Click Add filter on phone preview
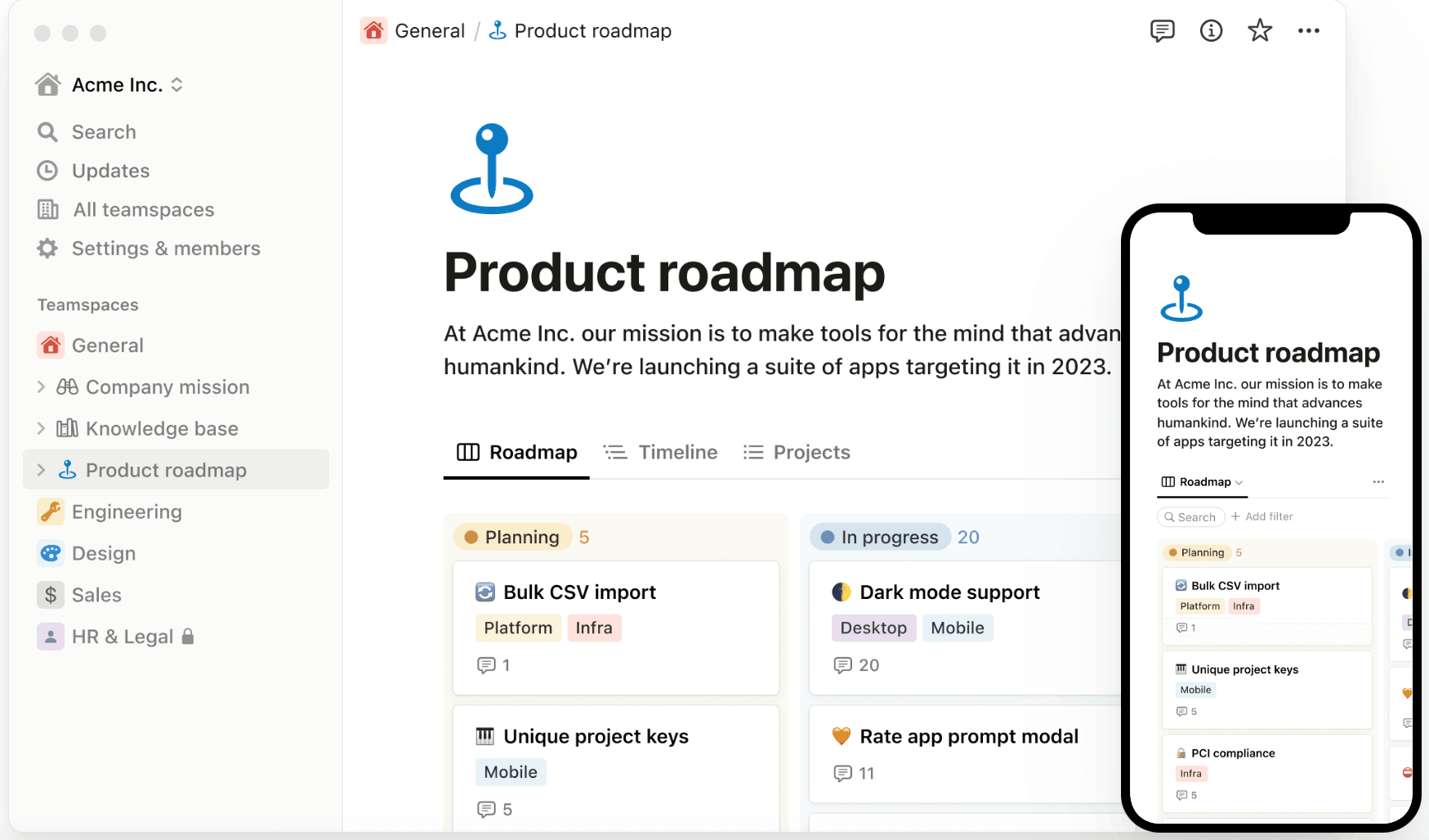Screen dimensions: 1429x840 point(1262,516)
